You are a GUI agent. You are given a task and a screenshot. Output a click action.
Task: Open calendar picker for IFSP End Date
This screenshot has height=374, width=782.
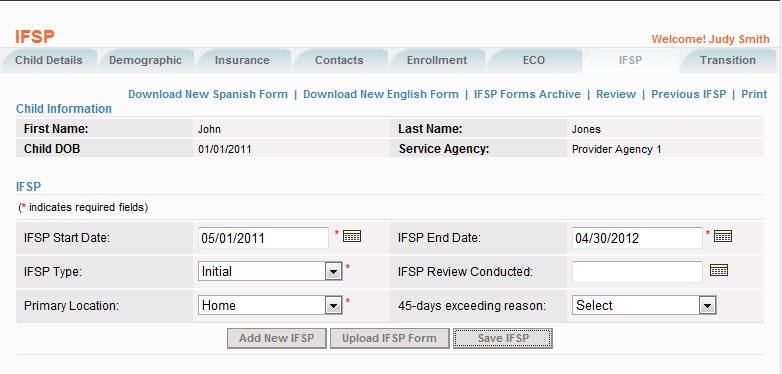coord(723,236)
